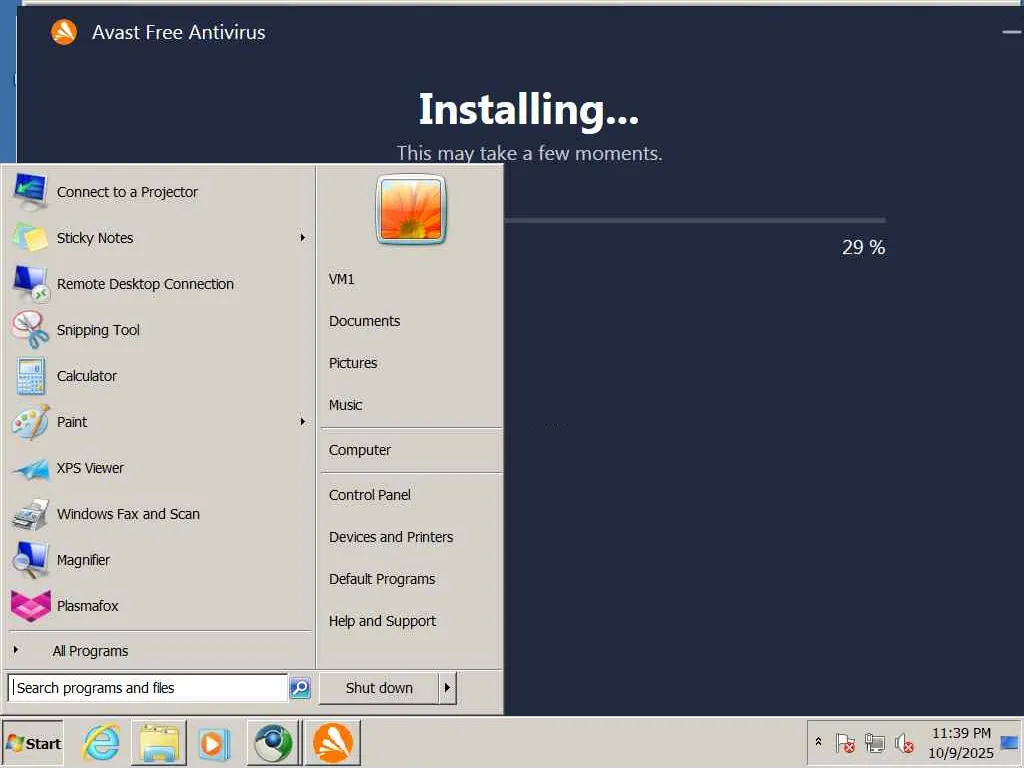Open the XPS Viewer icon
The width and height of the screenshot is (1024, 768).
pos(31,468)
